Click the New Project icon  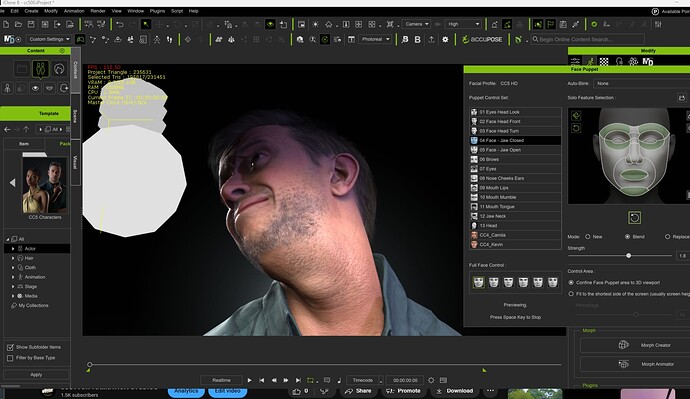6,24
